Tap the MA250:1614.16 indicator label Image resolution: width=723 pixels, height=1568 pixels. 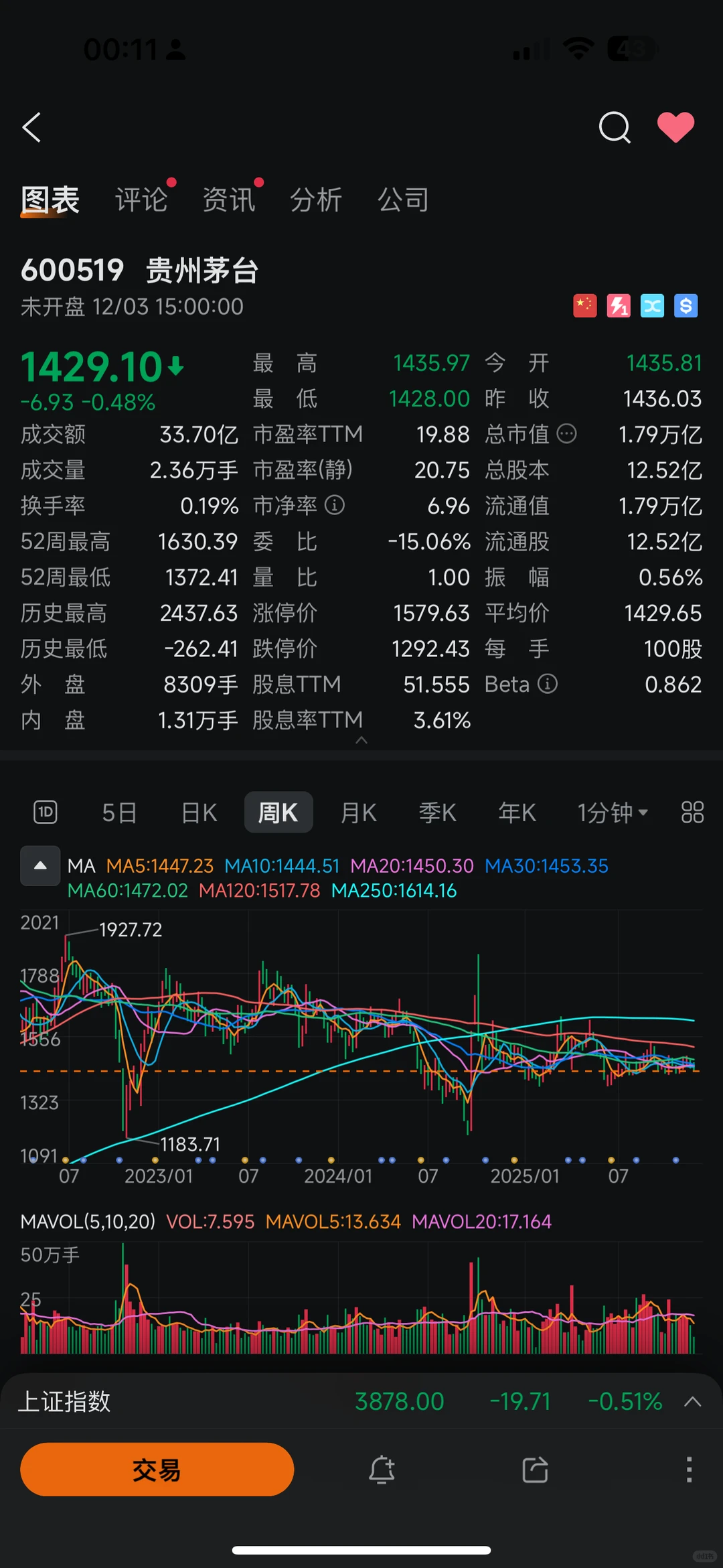394,891
